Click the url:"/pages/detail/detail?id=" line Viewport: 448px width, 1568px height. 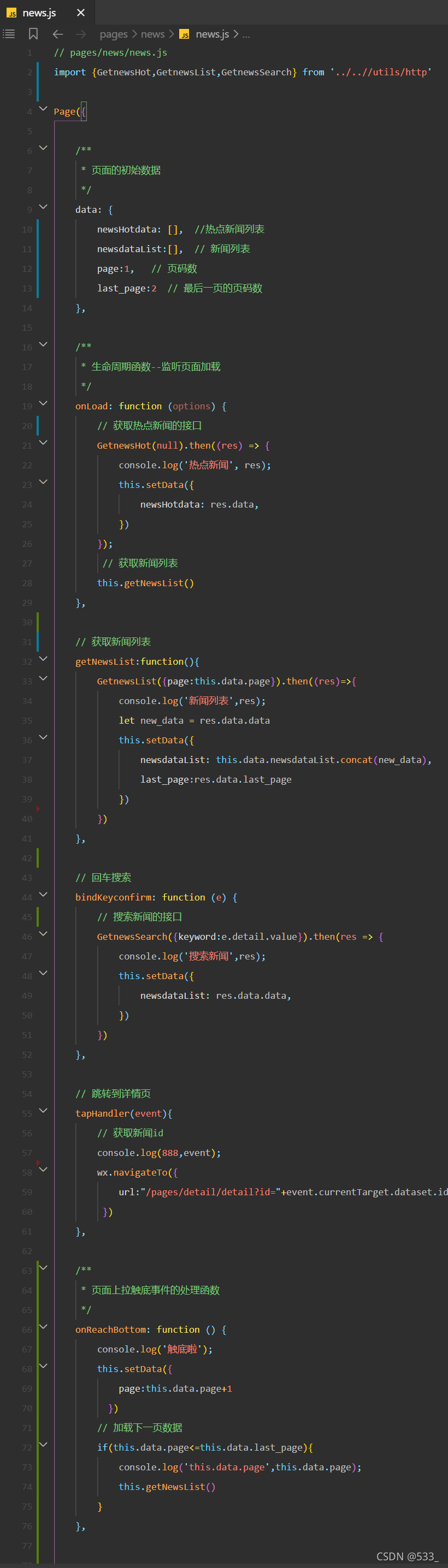284,1192
